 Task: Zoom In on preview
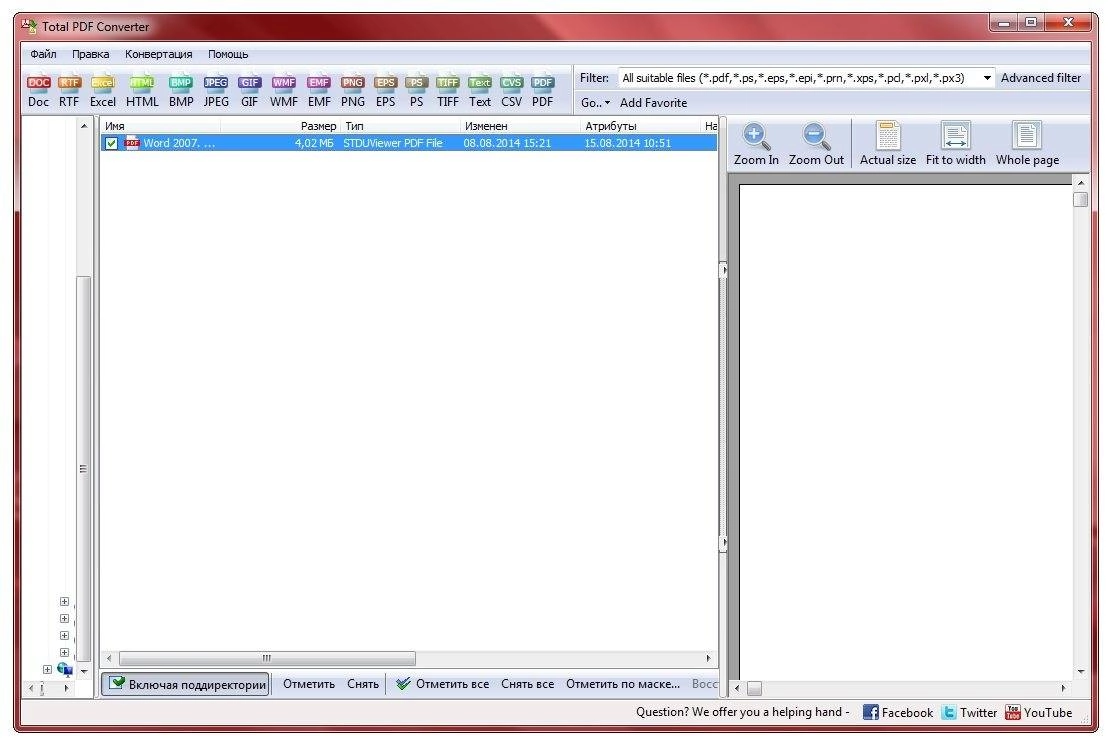pos(756,144)
